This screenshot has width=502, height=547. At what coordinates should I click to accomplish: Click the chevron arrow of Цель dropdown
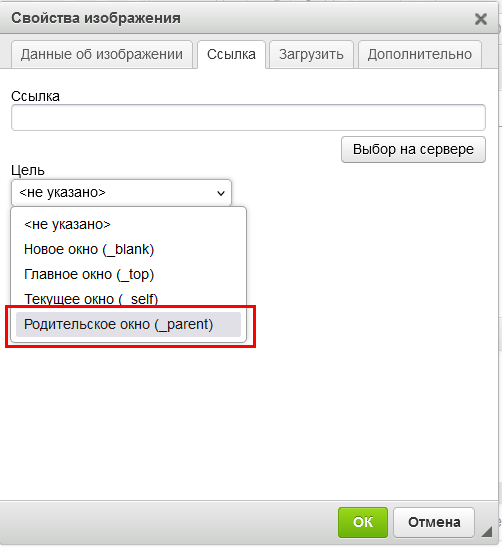[x=220, y=193]
